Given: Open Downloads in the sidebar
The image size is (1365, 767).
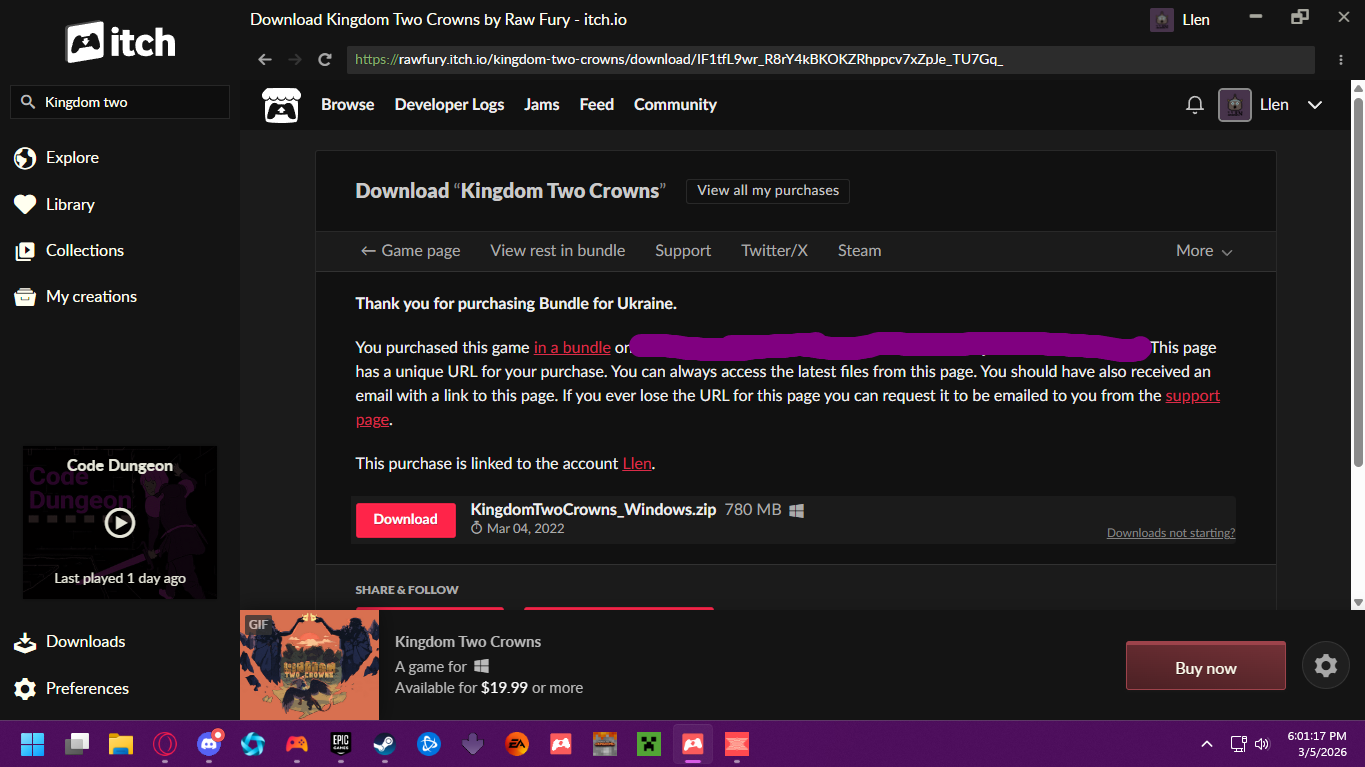Looking at the screenshot, I should pos(69,642).
